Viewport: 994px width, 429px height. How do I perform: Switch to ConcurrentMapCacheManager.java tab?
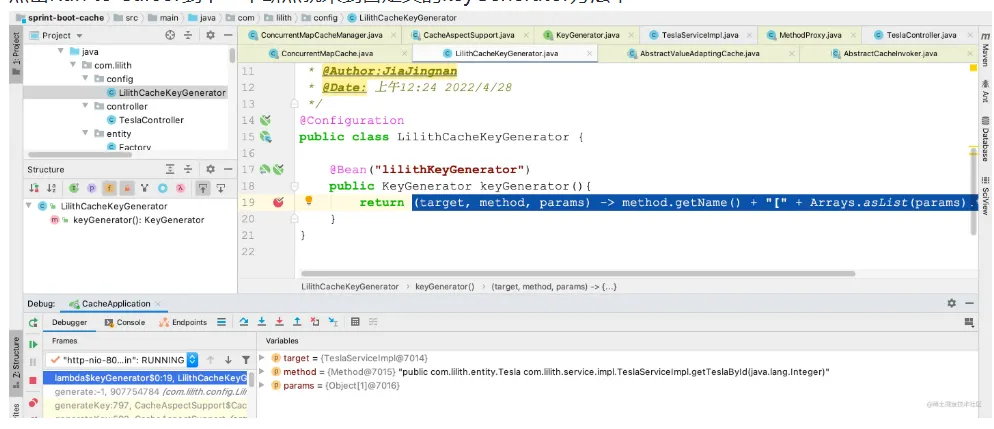coord(319,35)
